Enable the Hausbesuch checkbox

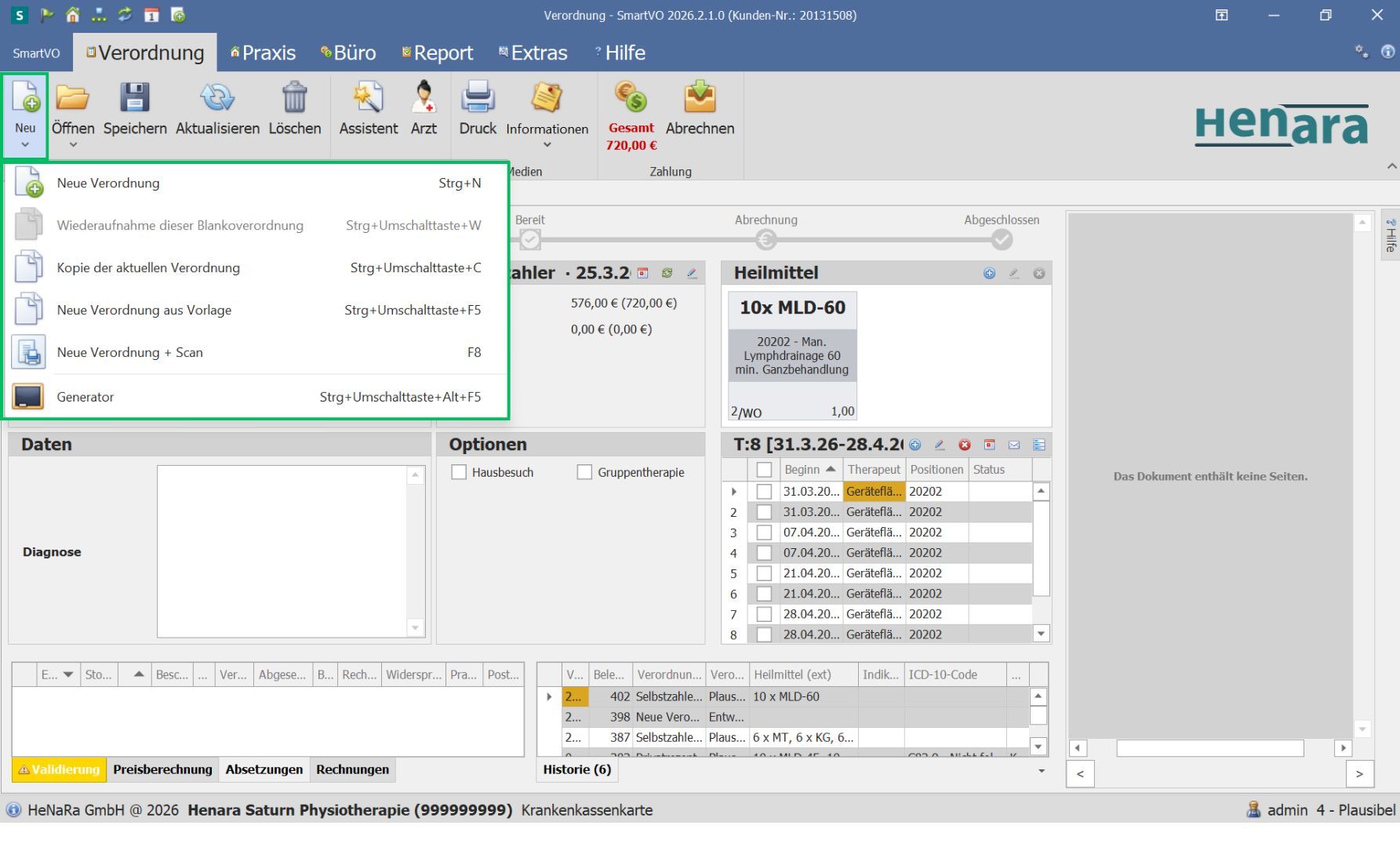click(459, 472)
